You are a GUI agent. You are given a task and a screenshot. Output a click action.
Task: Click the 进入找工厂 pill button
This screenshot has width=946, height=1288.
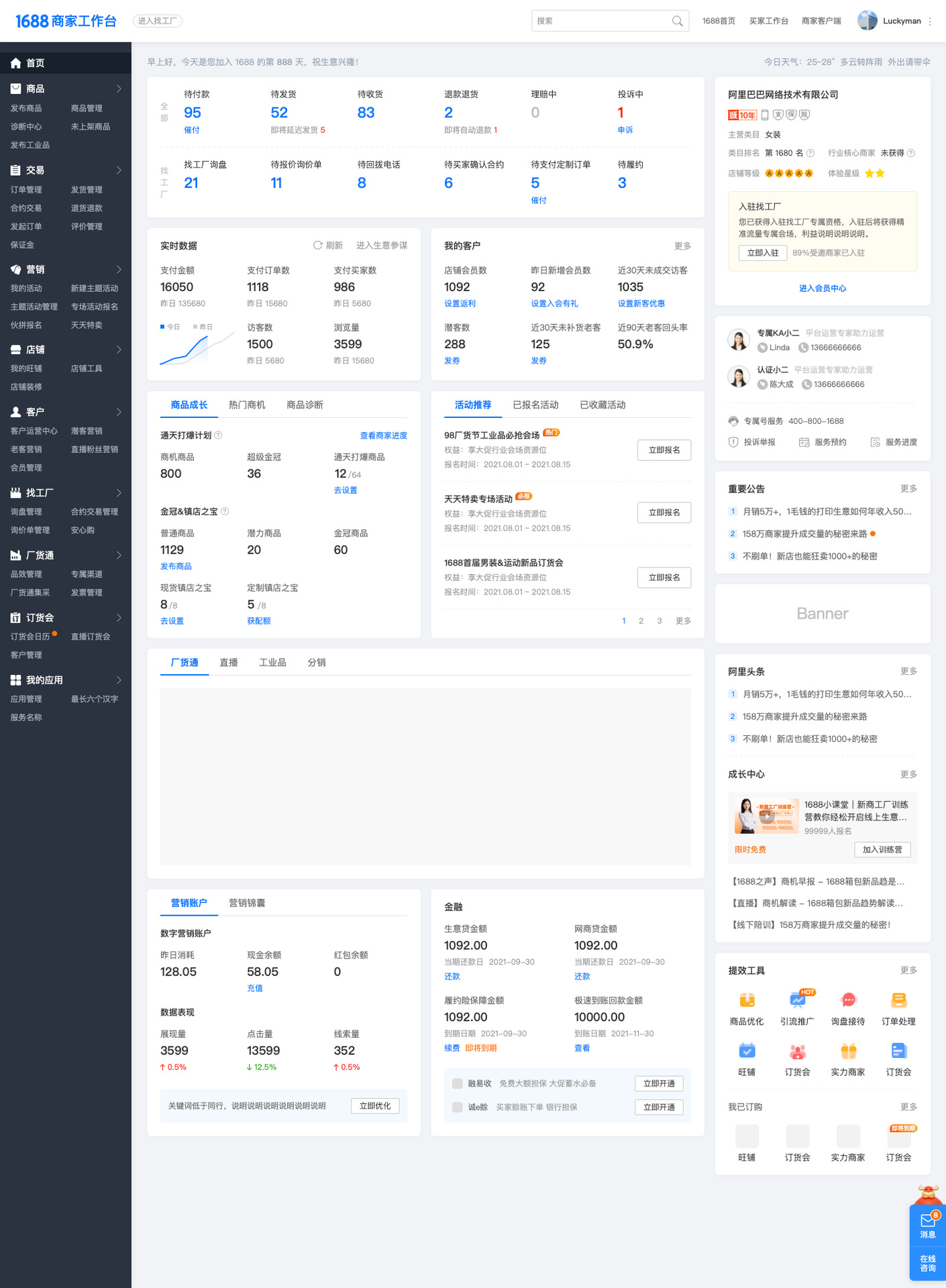[158, 21]
